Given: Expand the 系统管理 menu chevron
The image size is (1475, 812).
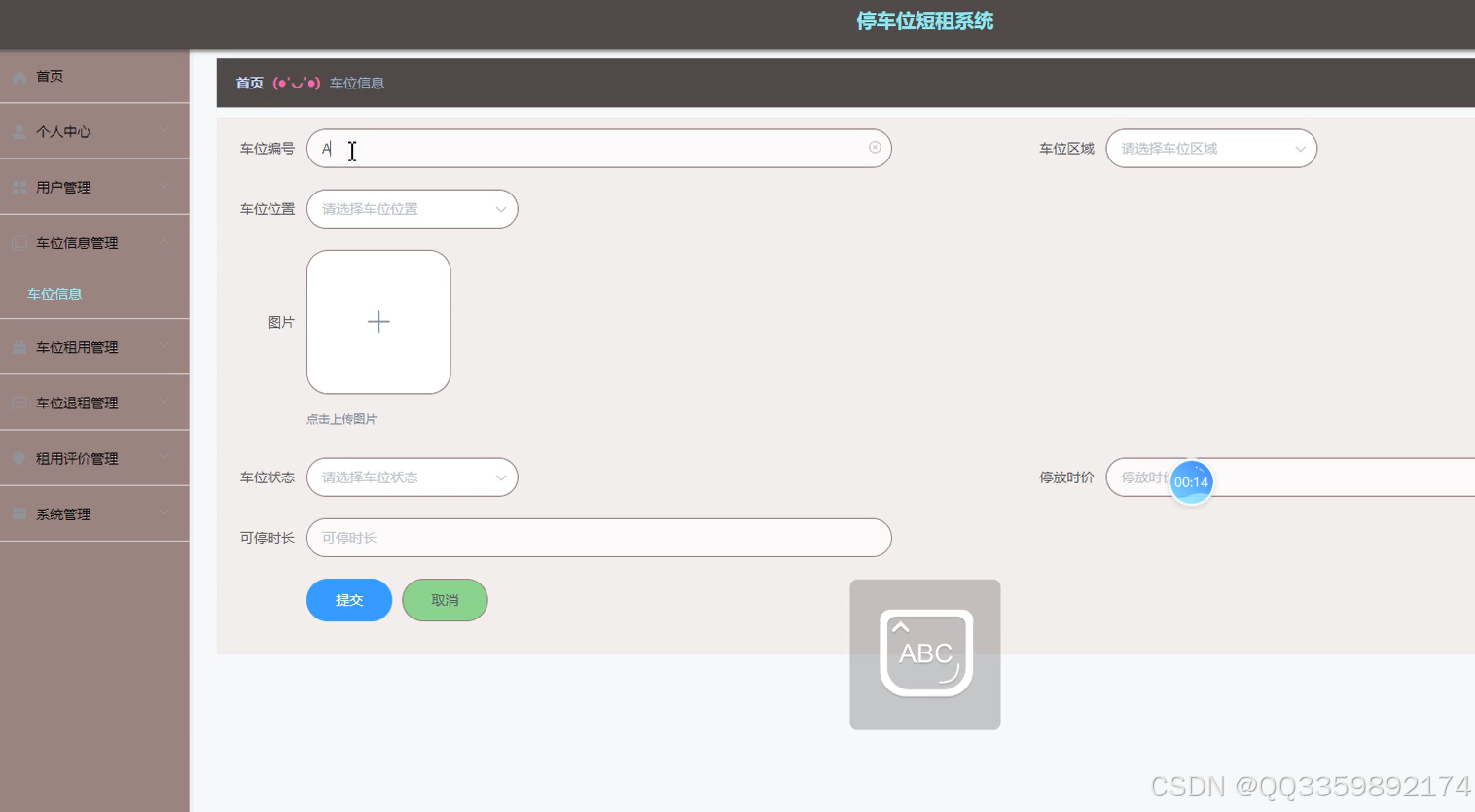Looking at the screenshot, I should point(163,512).
